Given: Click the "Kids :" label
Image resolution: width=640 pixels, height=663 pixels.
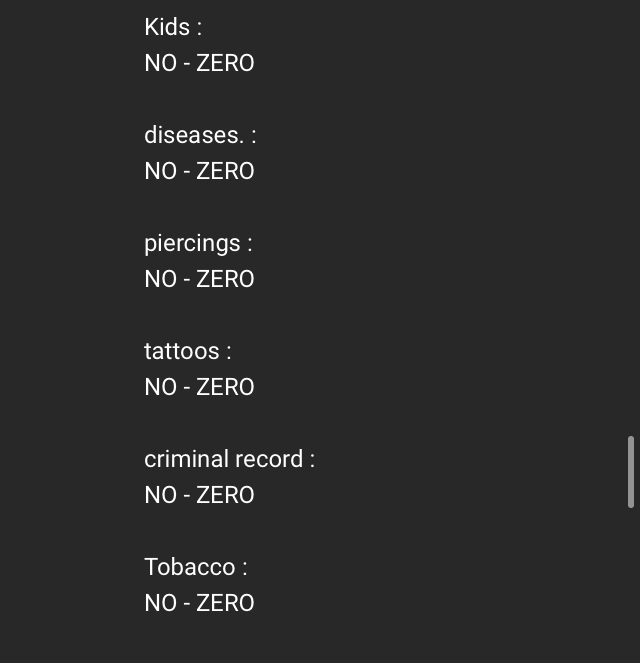Looking at the screenshot, I should (172, 28).
